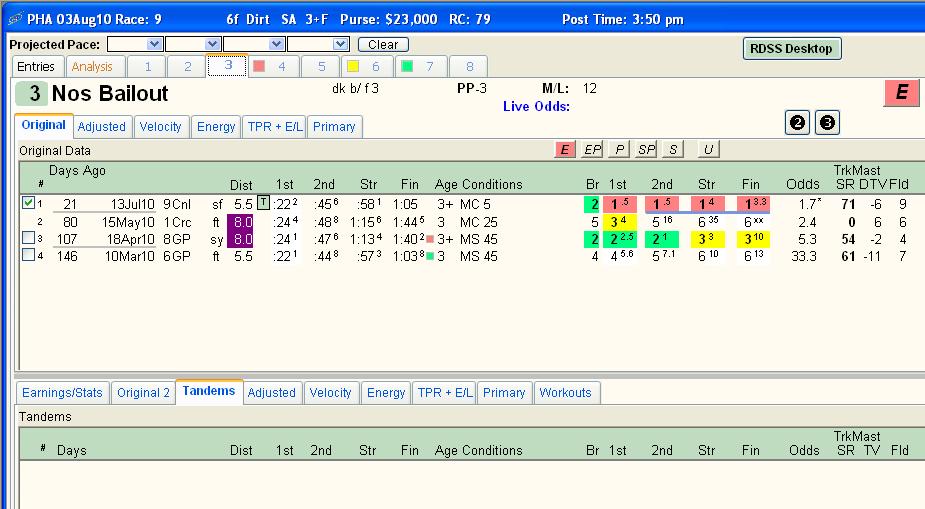Select horse tab 7 with green marker

(x=420, y=67)
